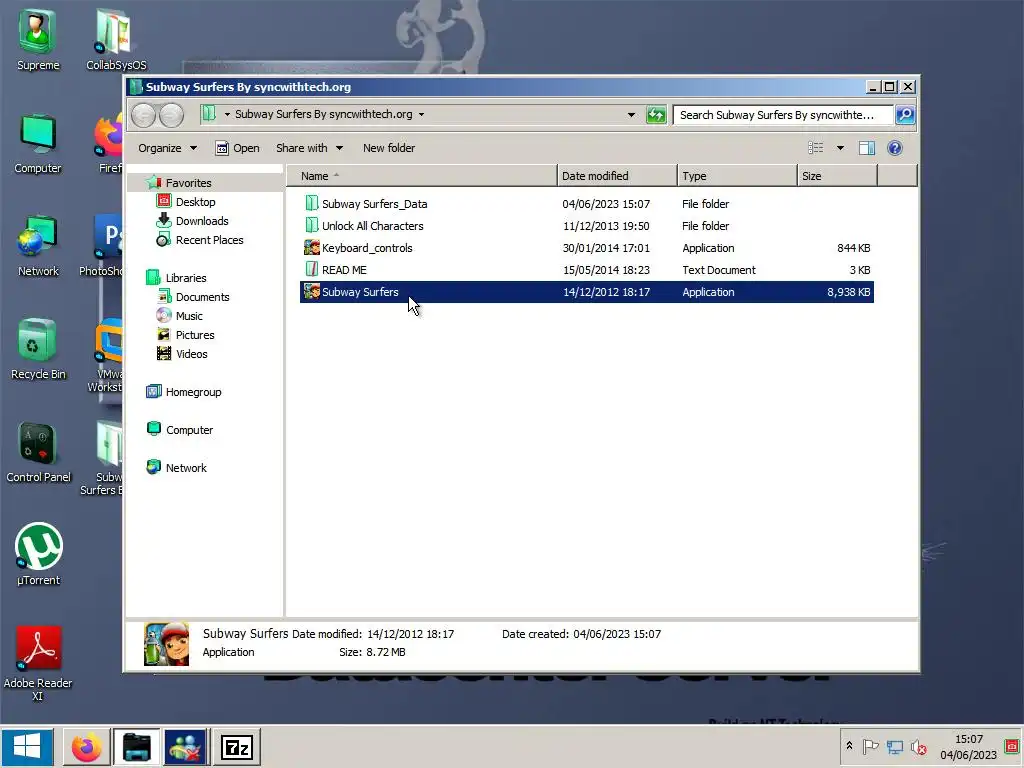Select Computer in the navigation pane
Image resolution: width=1024 pixels, height=768 pixels.
pyautogui.click(x=189, y=430)
